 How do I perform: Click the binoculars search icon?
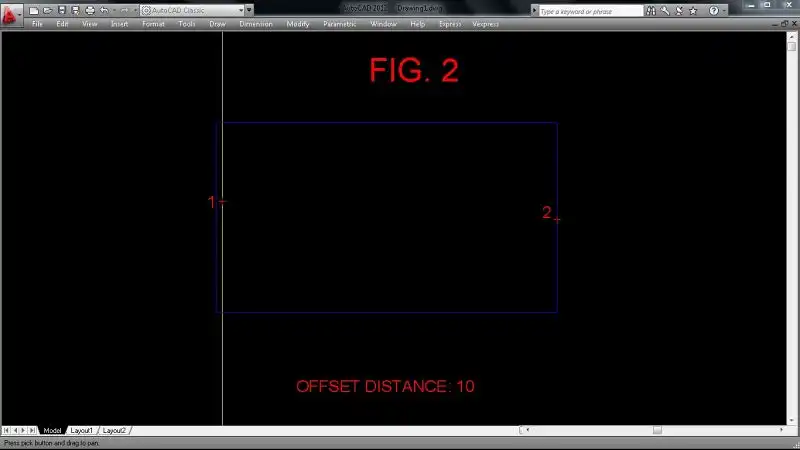pyautogui.click(x=651, y=11)
